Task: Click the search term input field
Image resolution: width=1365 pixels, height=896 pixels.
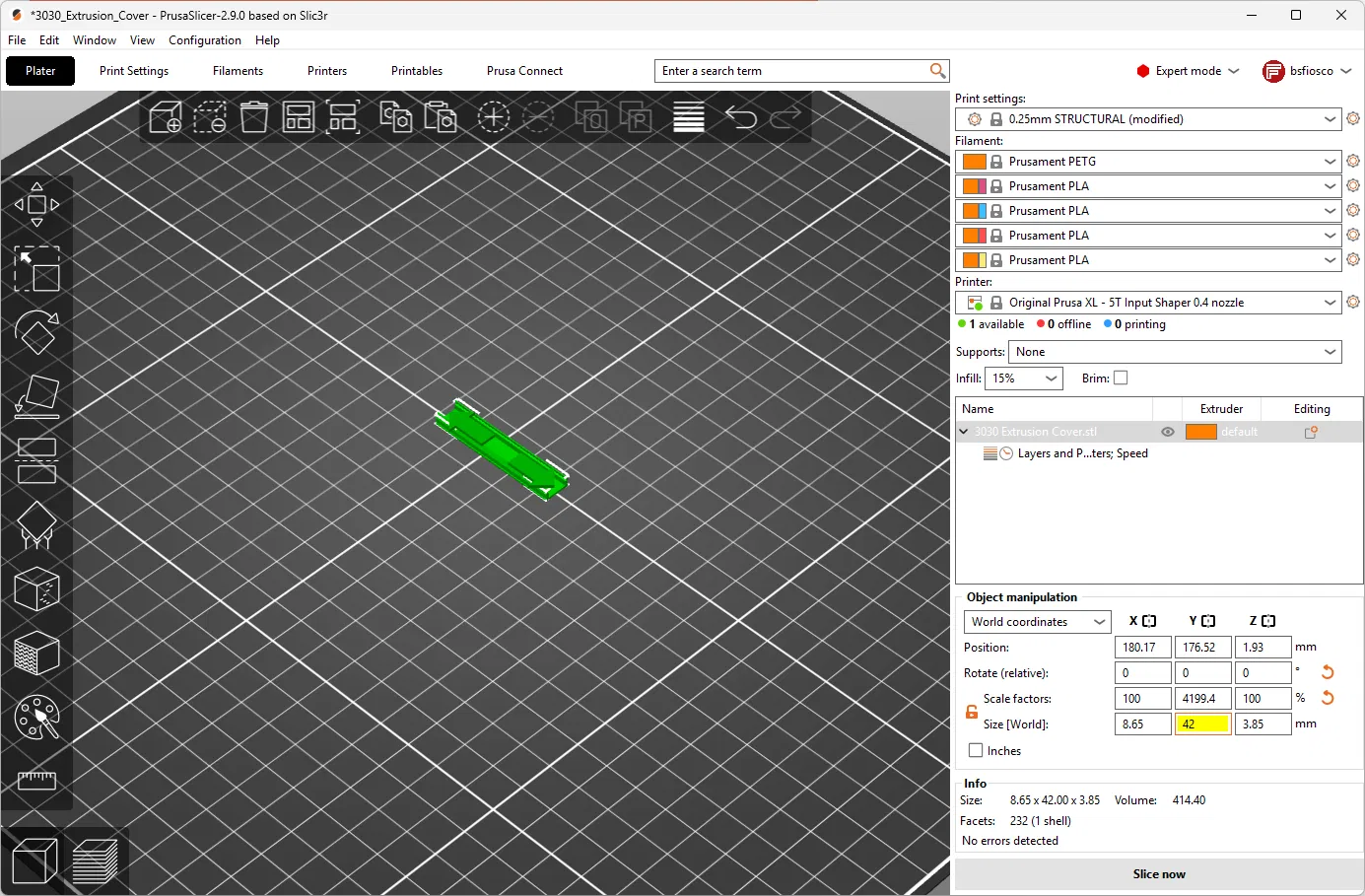Action: [792, 71]
